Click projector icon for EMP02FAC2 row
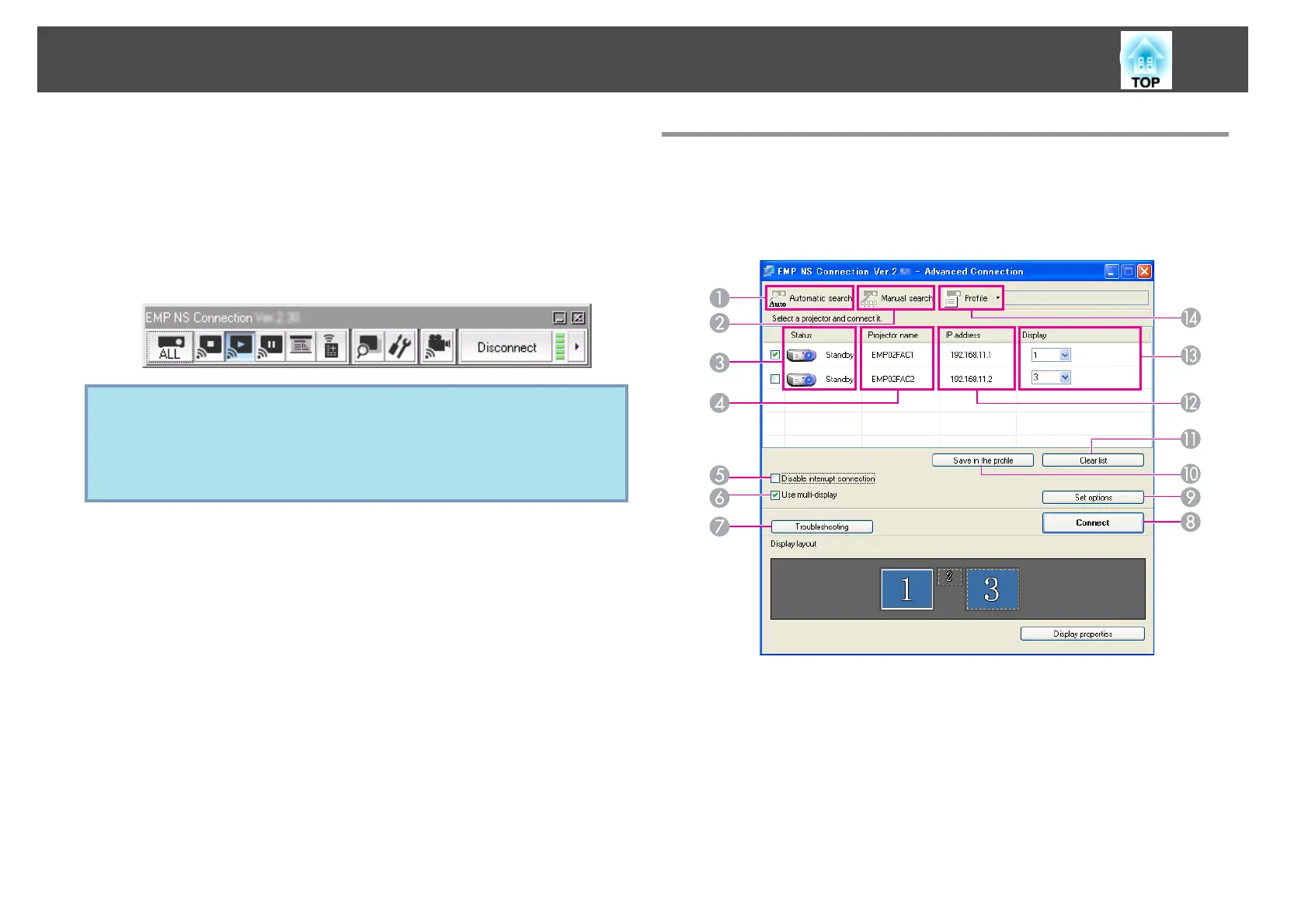1308x924 pixels. 802,380
